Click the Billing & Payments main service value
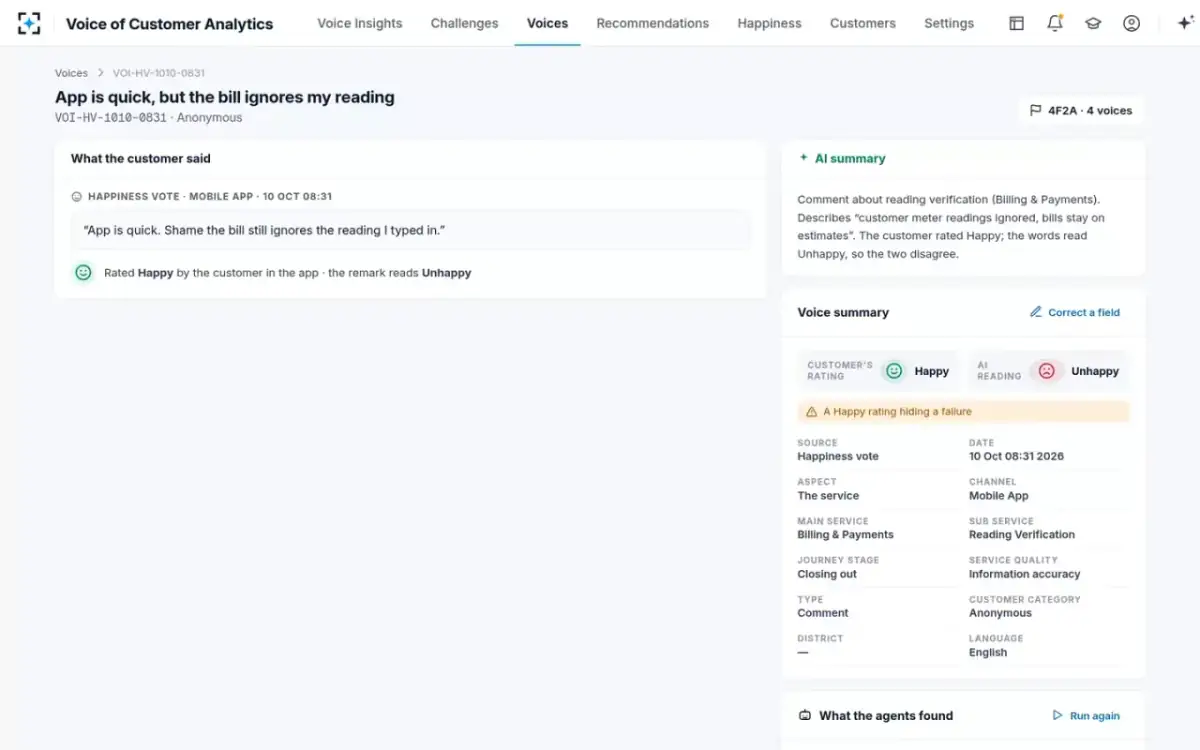The width and height of the screenshot is (1200, 750). point(845,535)
